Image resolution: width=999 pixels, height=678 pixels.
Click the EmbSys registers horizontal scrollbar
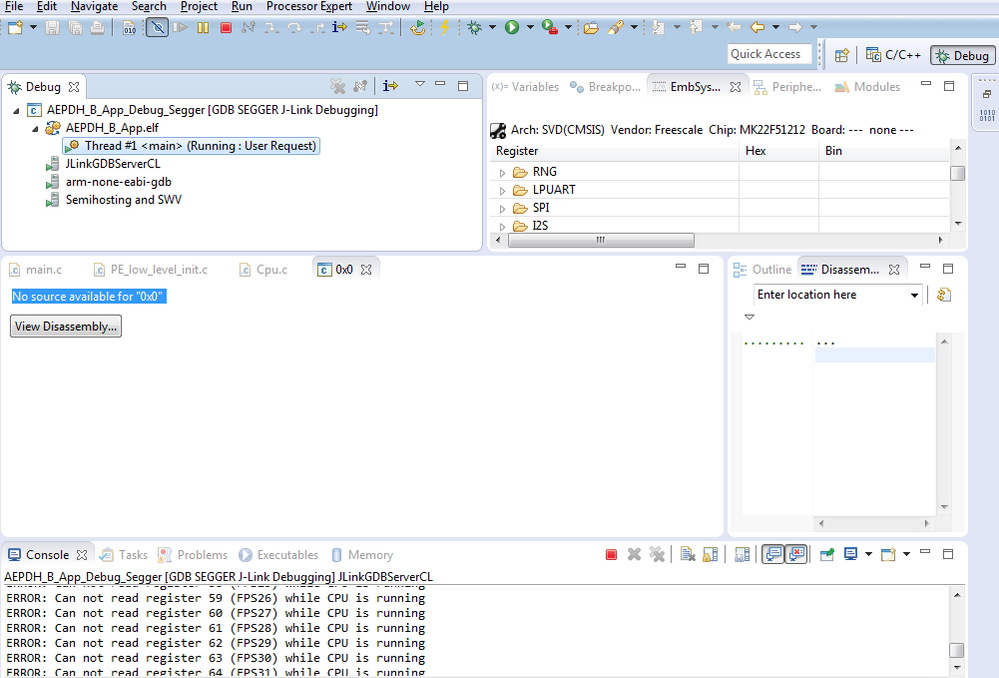point(601,240)
